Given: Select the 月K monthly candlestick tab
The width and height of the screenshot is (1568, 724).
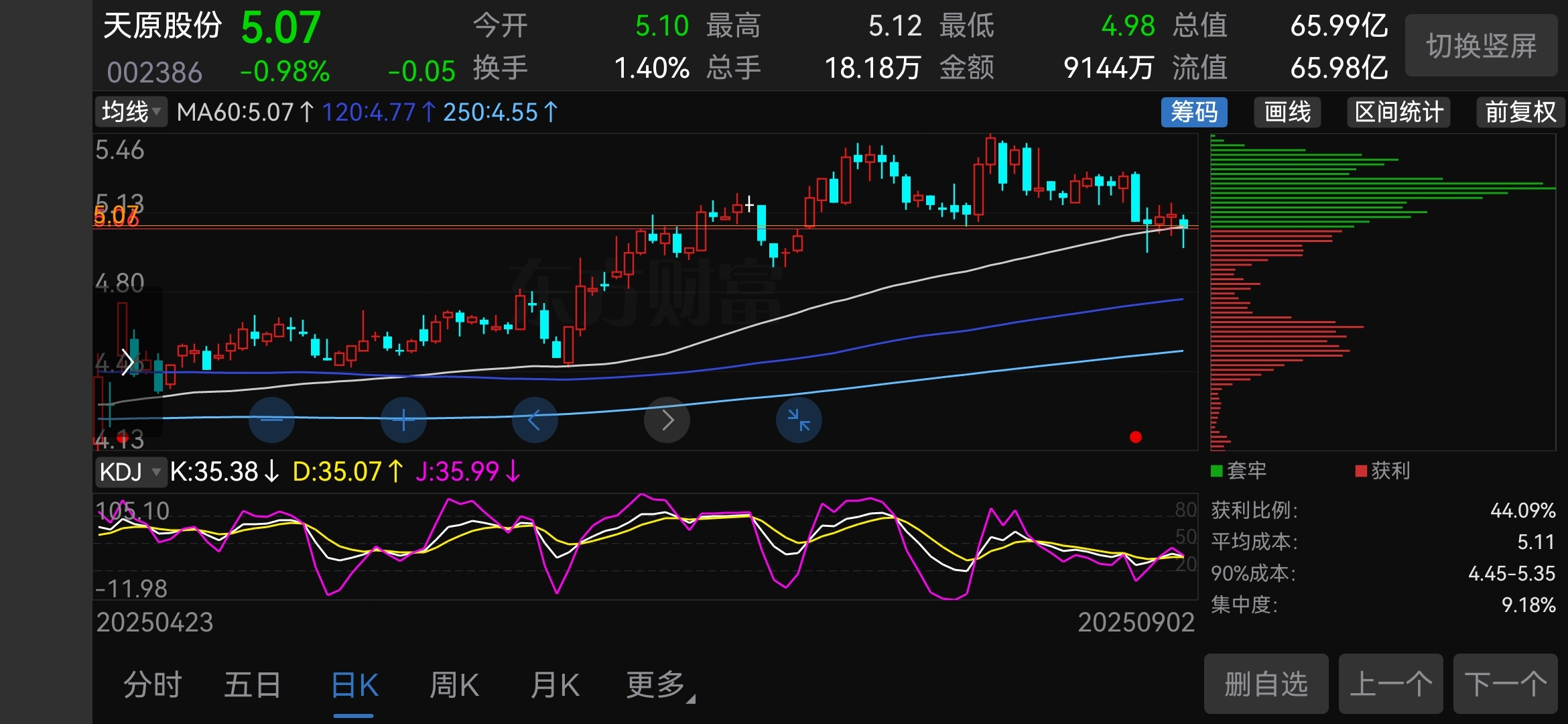Looking at the screenshot, I should (555, 685).
